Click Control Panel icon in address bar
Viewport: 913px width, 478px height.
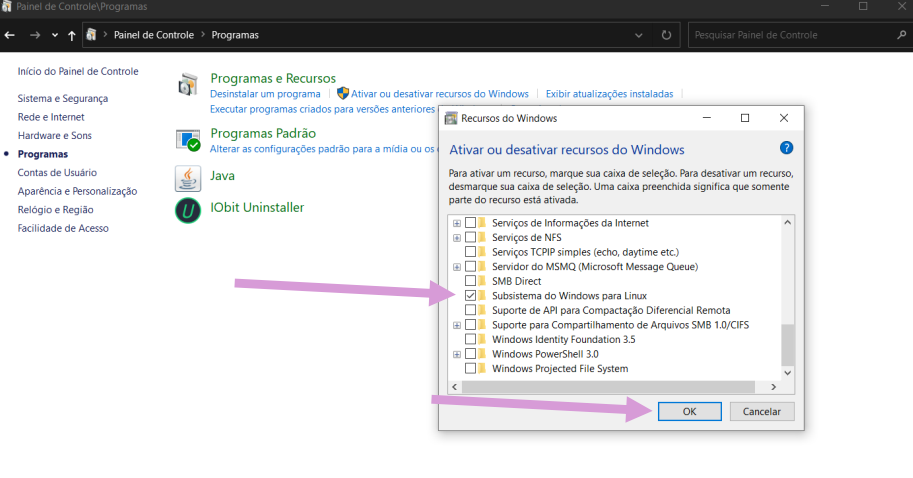pos(91,34)
